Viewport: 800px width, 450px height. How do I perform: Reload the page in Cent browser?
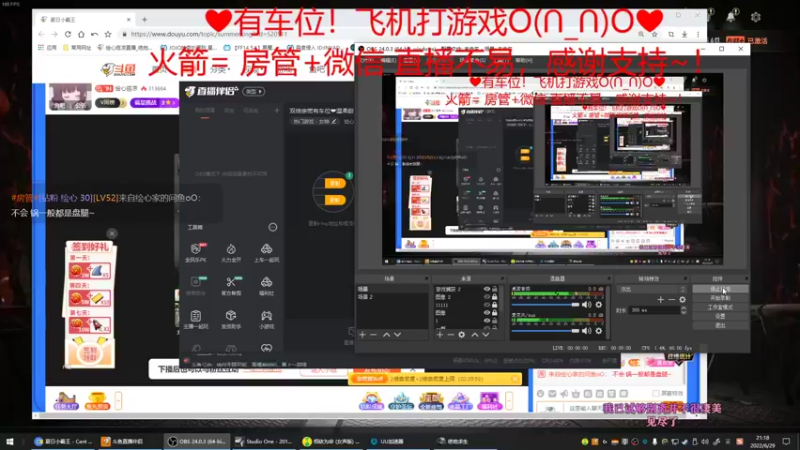click(x=68, y=34)
